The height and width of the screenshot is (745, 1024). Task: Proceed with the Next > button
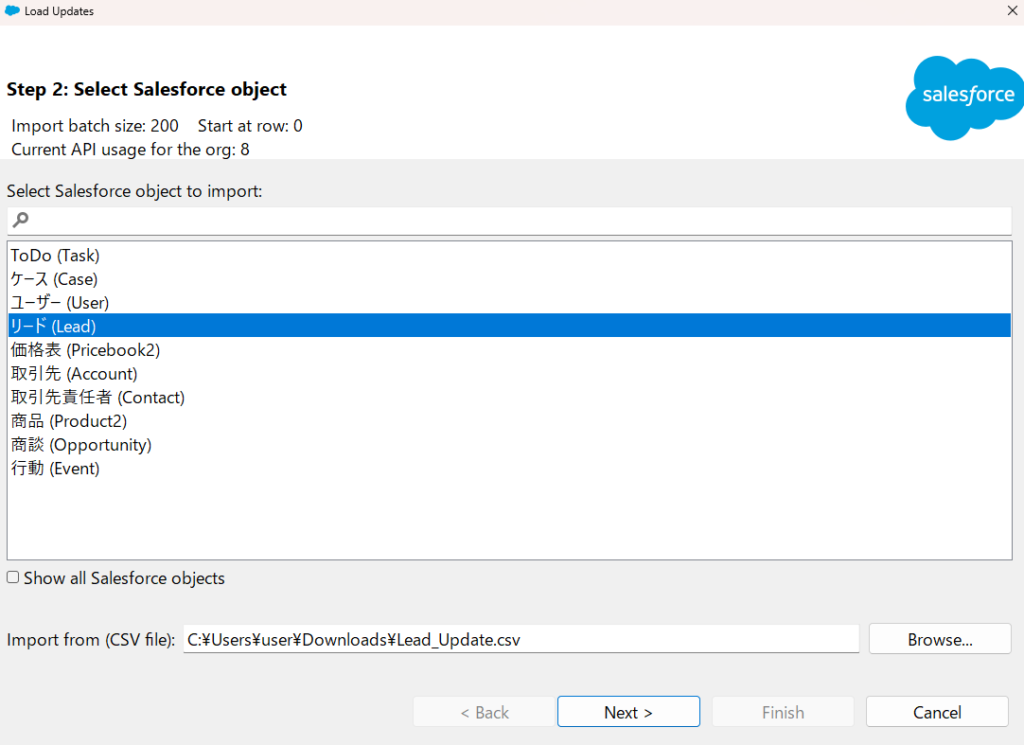[x=628, y=712]
